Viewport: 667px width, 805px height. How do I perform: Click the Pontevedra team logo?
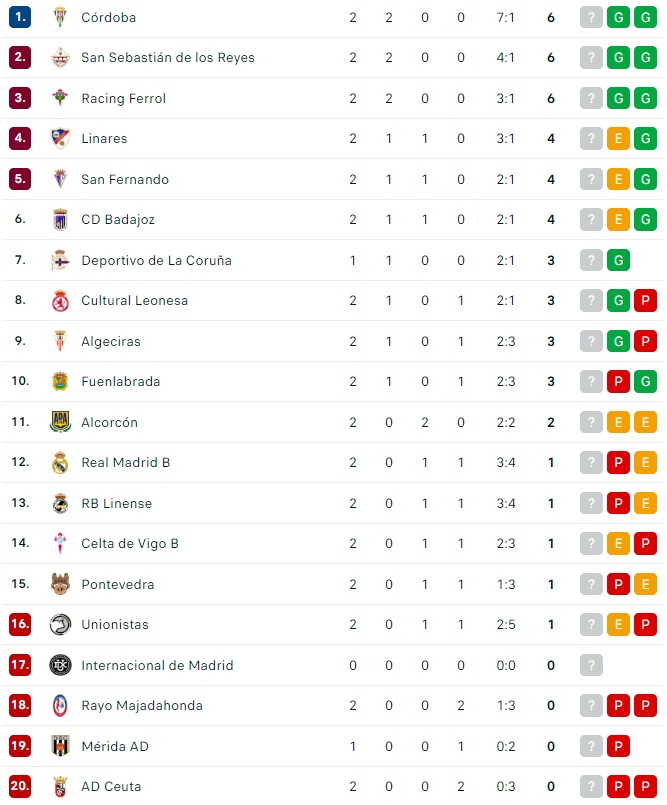pos(60,584)
